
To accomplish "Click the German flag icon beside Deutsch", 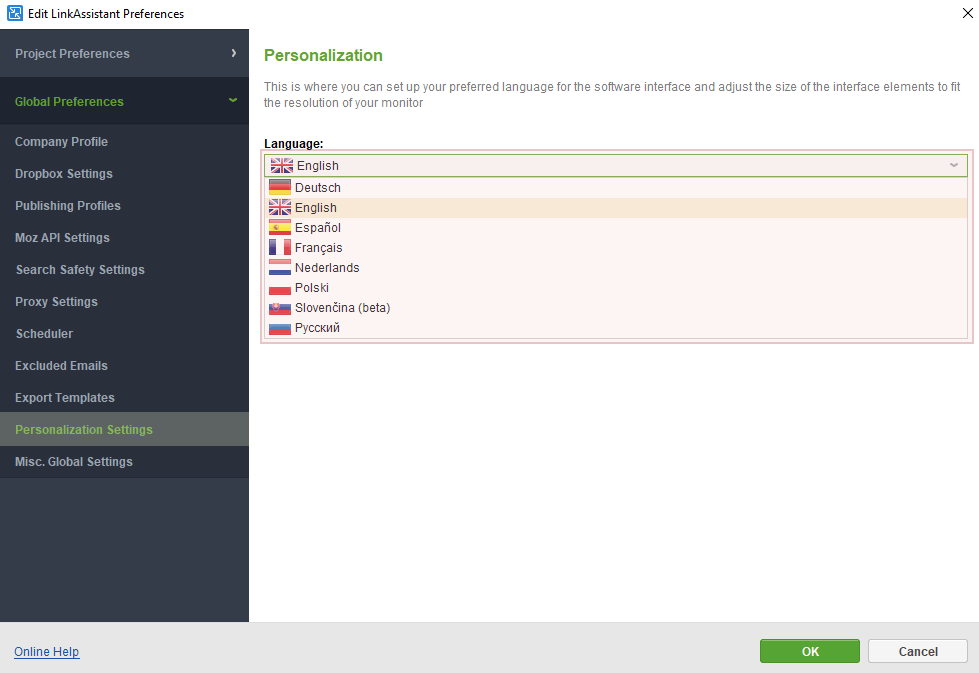I will tap(280, 187).
